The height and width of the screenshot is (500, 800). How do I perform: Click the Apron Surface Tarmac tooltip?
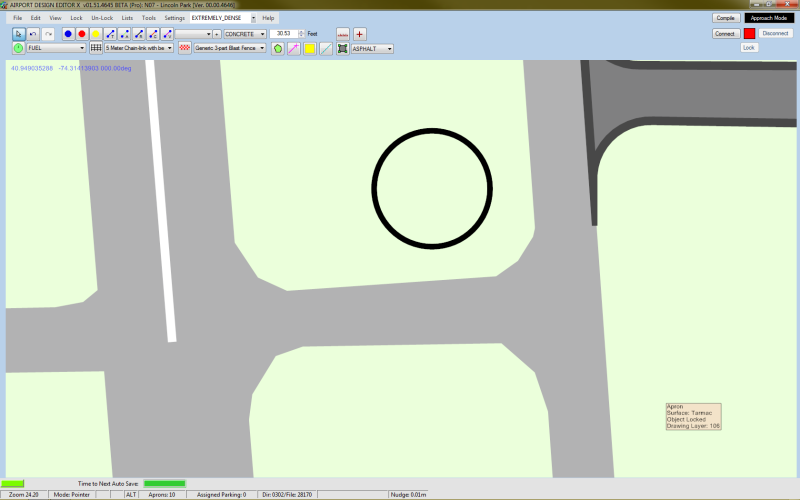point(693,416)
